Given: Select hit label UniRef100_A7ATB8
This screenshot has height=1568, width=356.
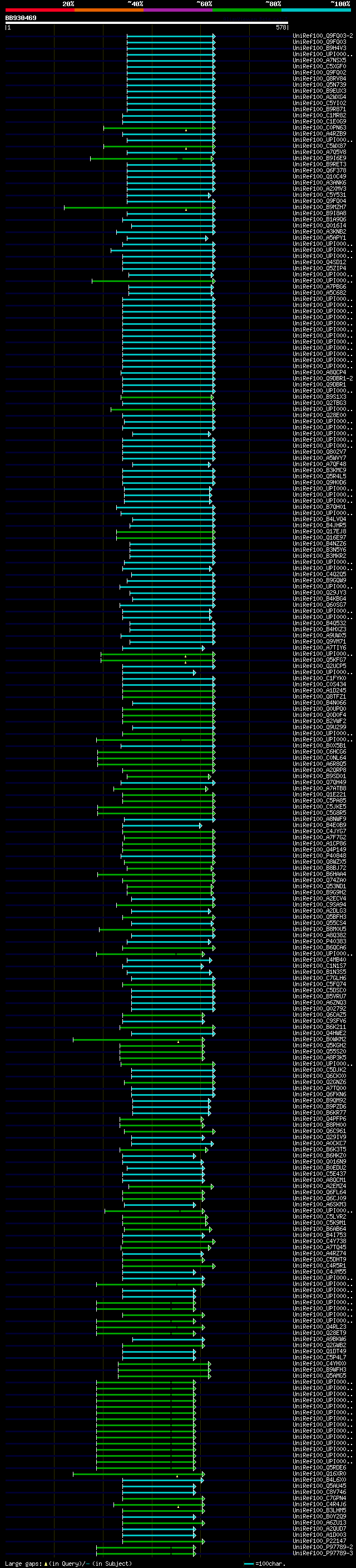Looking at the screenshot, I should click(319, 788).
